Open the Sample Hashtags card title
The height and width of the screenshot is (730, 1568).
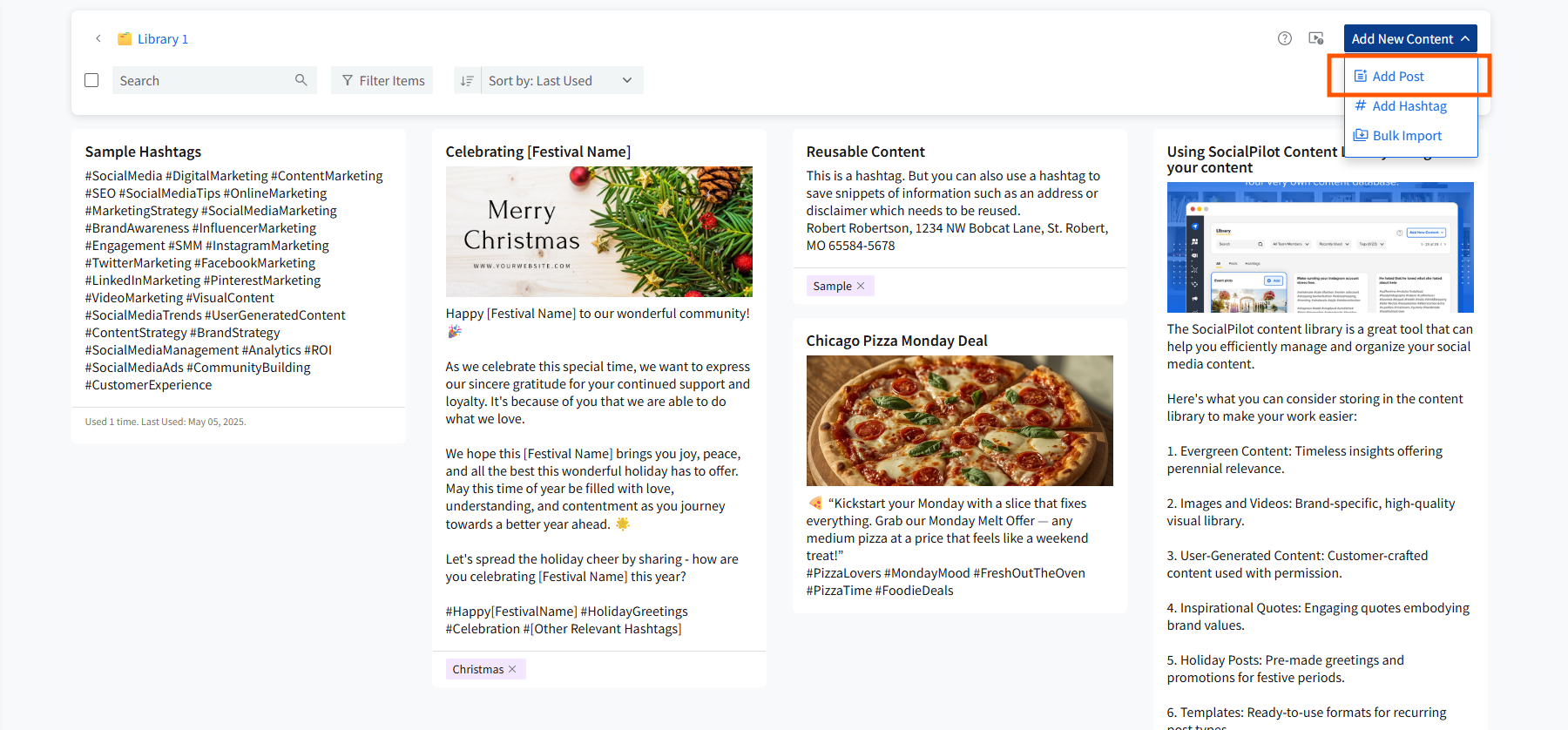pyautogui.click(x=143, y=152)
